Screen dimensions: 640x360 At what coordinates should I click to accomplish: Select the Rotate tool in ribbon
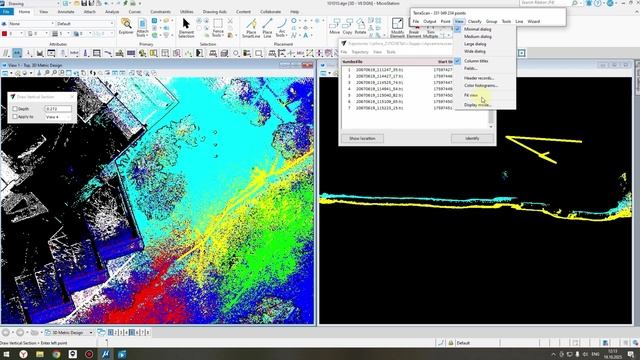coord(360,26)
